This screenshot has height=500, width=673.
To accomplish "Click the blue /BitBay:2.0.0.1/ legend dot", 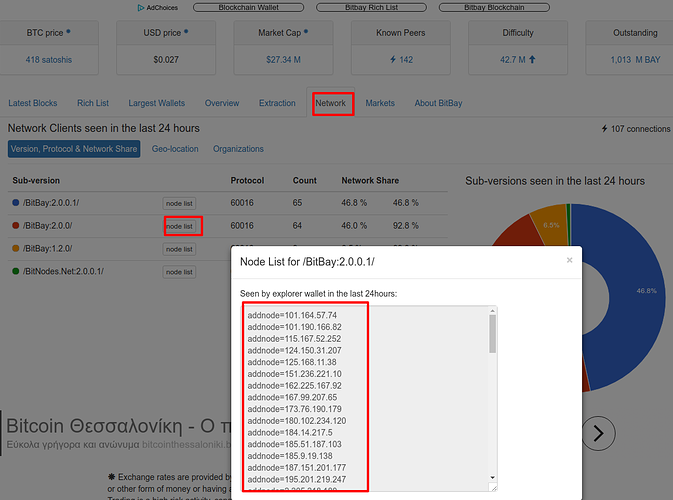I will click(x=15, y=202).
